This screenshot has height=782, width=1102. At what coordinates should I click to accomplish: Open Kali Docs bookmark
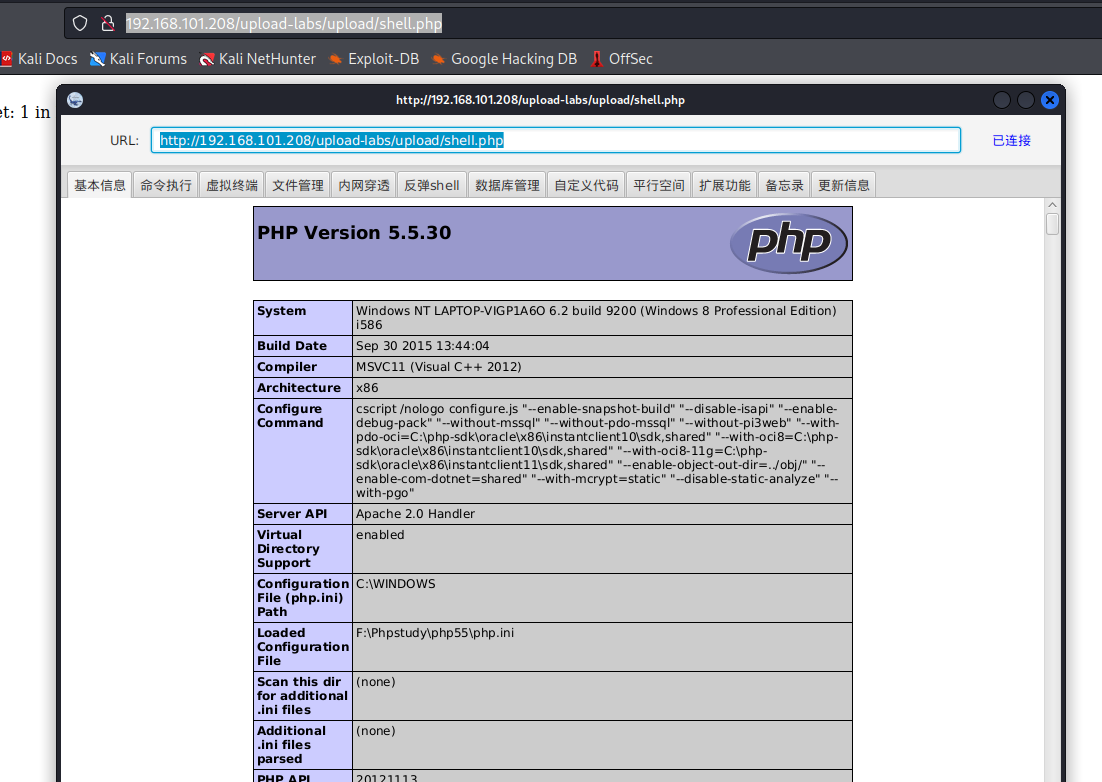(39, 59)
